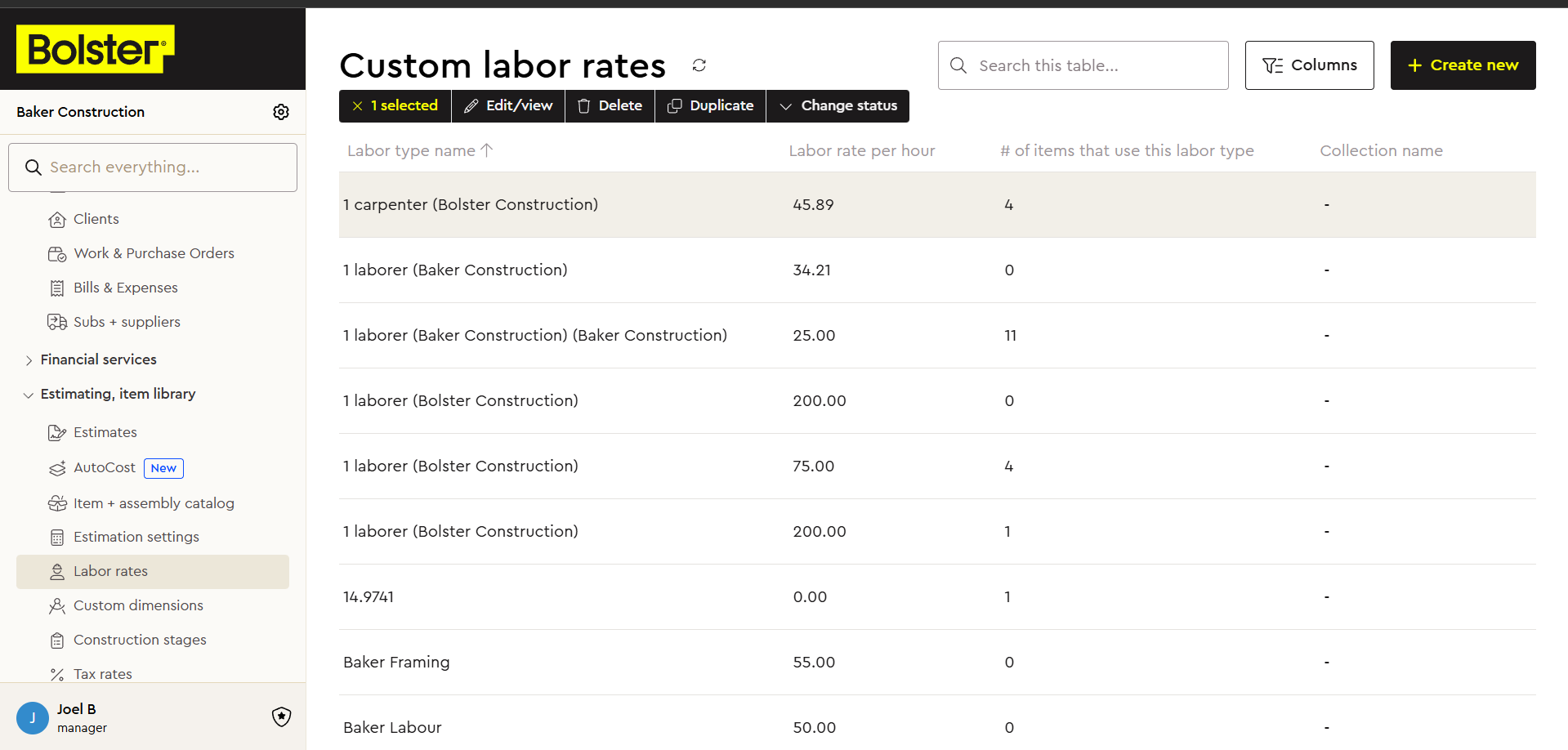1568x750 pixels.
Task: Open Item + assembly catalog
Action: pyautogui.click(x=153, y=503)
